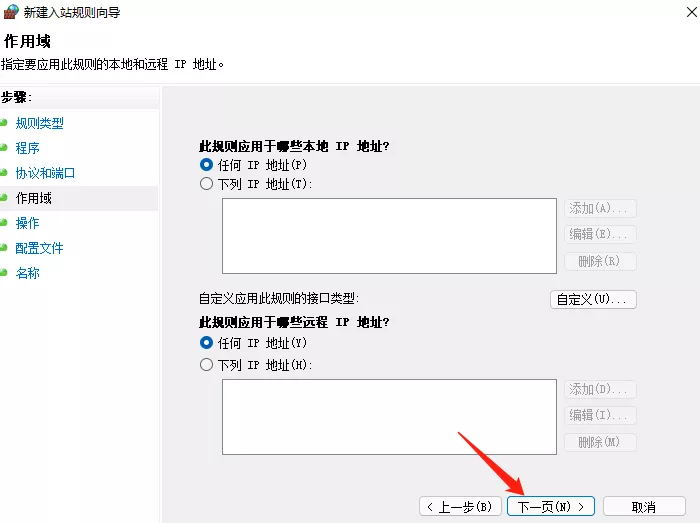The height and width of the screenshot is (523, 700).
Task: Click the local IP address list box
Action: pyautogui.click(x=389, y=235)
